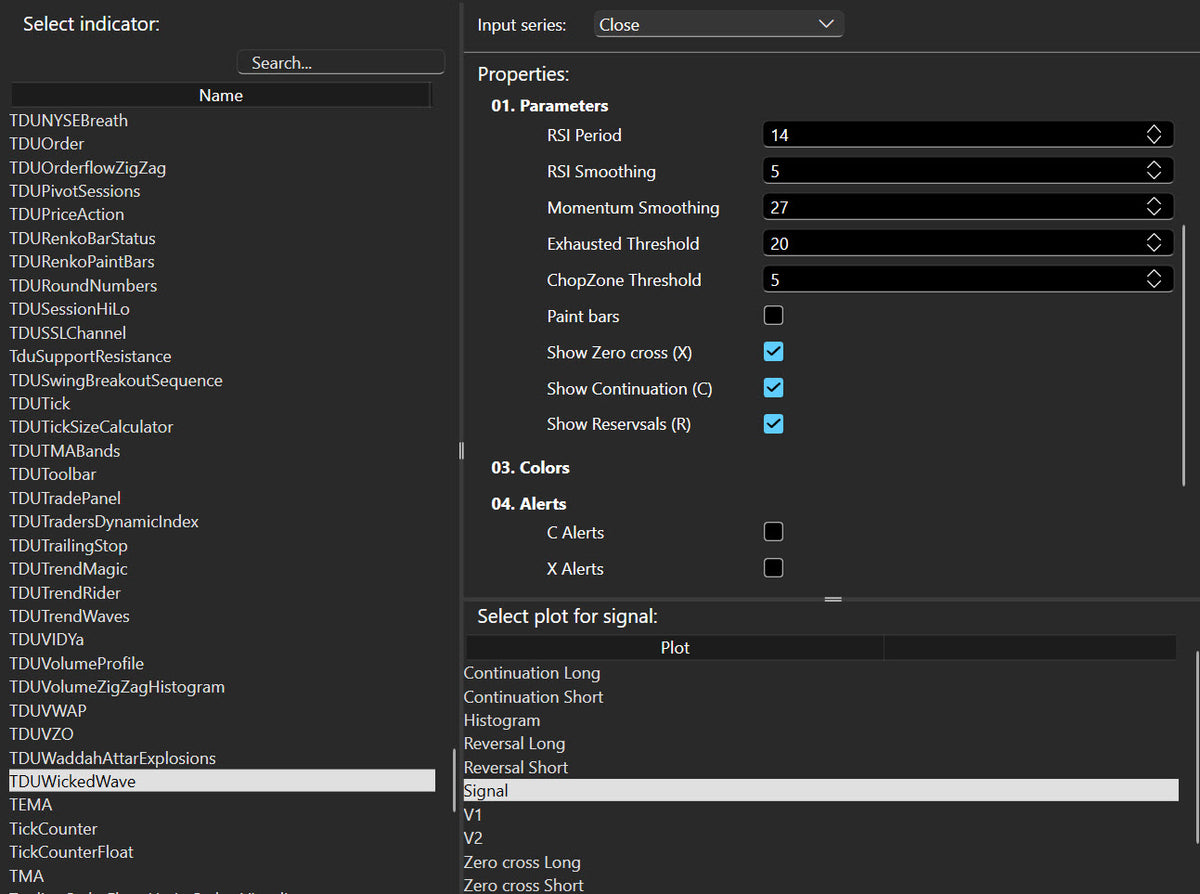Collapse the 04. Alerts section

click(528, 504)
